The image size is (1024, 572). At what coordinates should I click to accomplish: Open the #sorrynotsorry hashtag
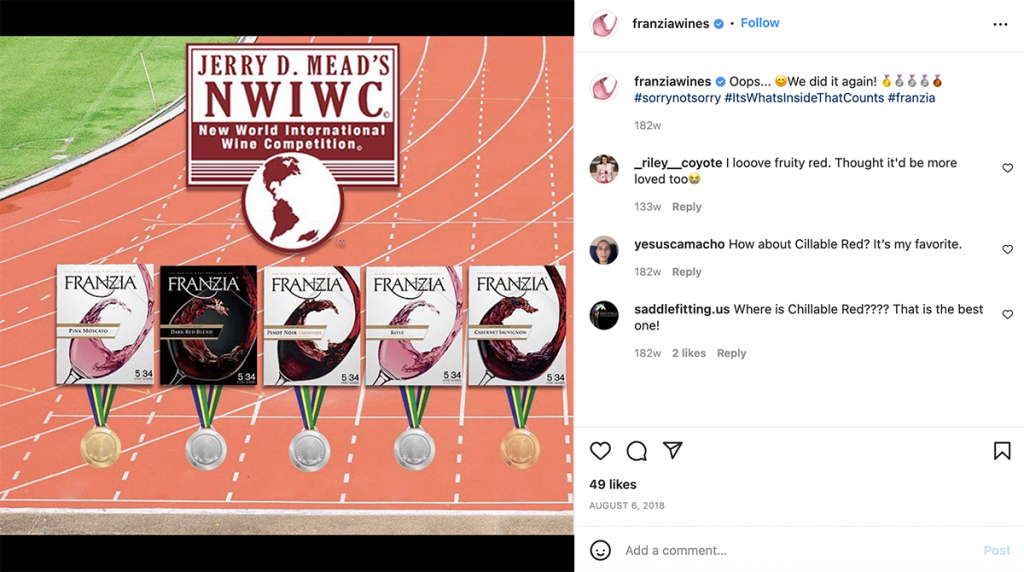[x=677, y=98]
